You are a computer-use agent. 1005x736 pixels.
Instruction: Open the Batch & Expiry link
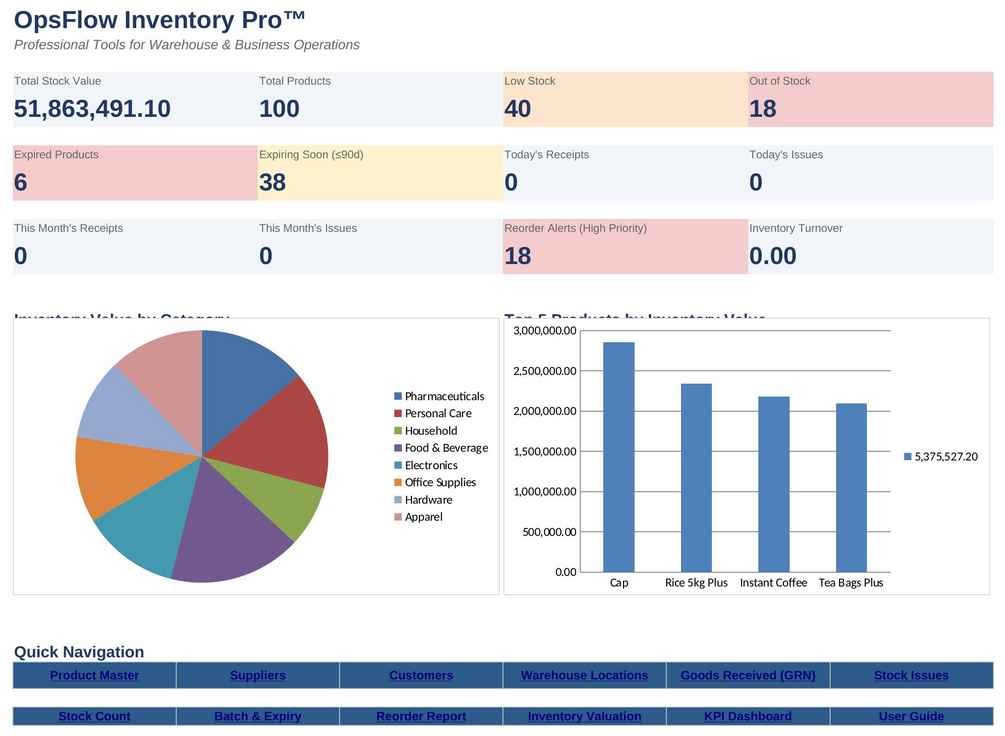point(258,716)
